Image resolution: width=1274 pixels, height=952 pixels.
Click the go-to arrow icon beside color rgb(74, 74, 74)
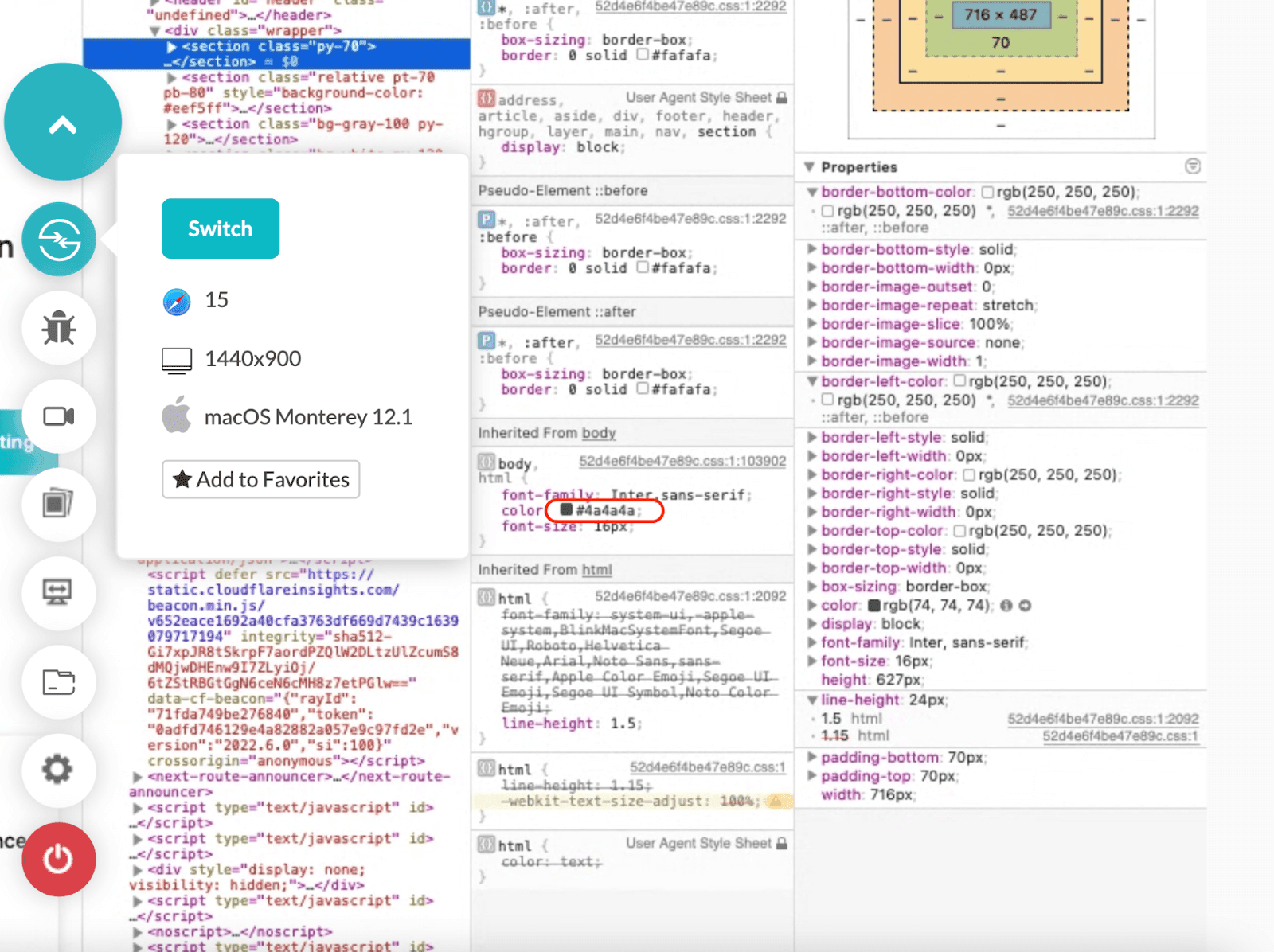coord(1026,606)
